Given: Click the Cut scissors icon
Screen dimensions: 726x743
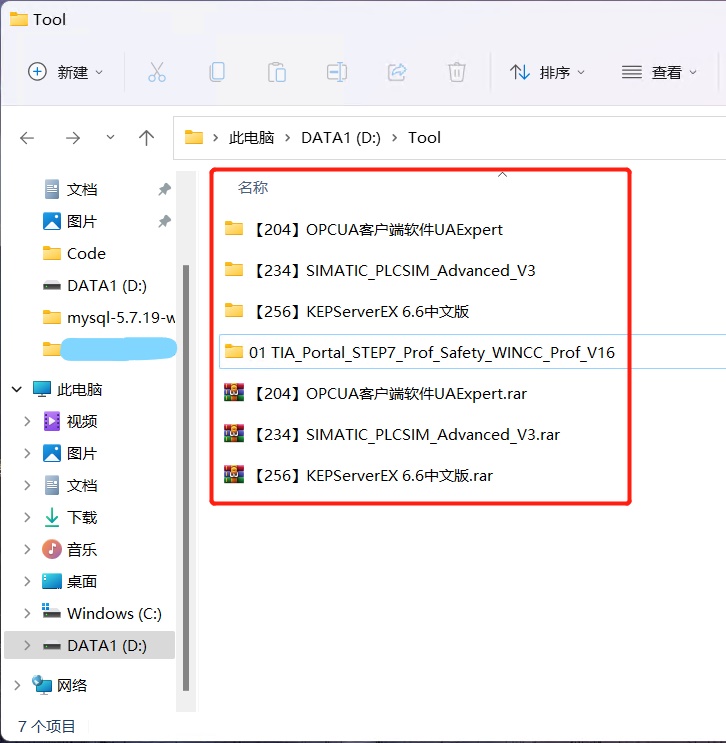Looking at the screenshot, I should coord(157,72).
